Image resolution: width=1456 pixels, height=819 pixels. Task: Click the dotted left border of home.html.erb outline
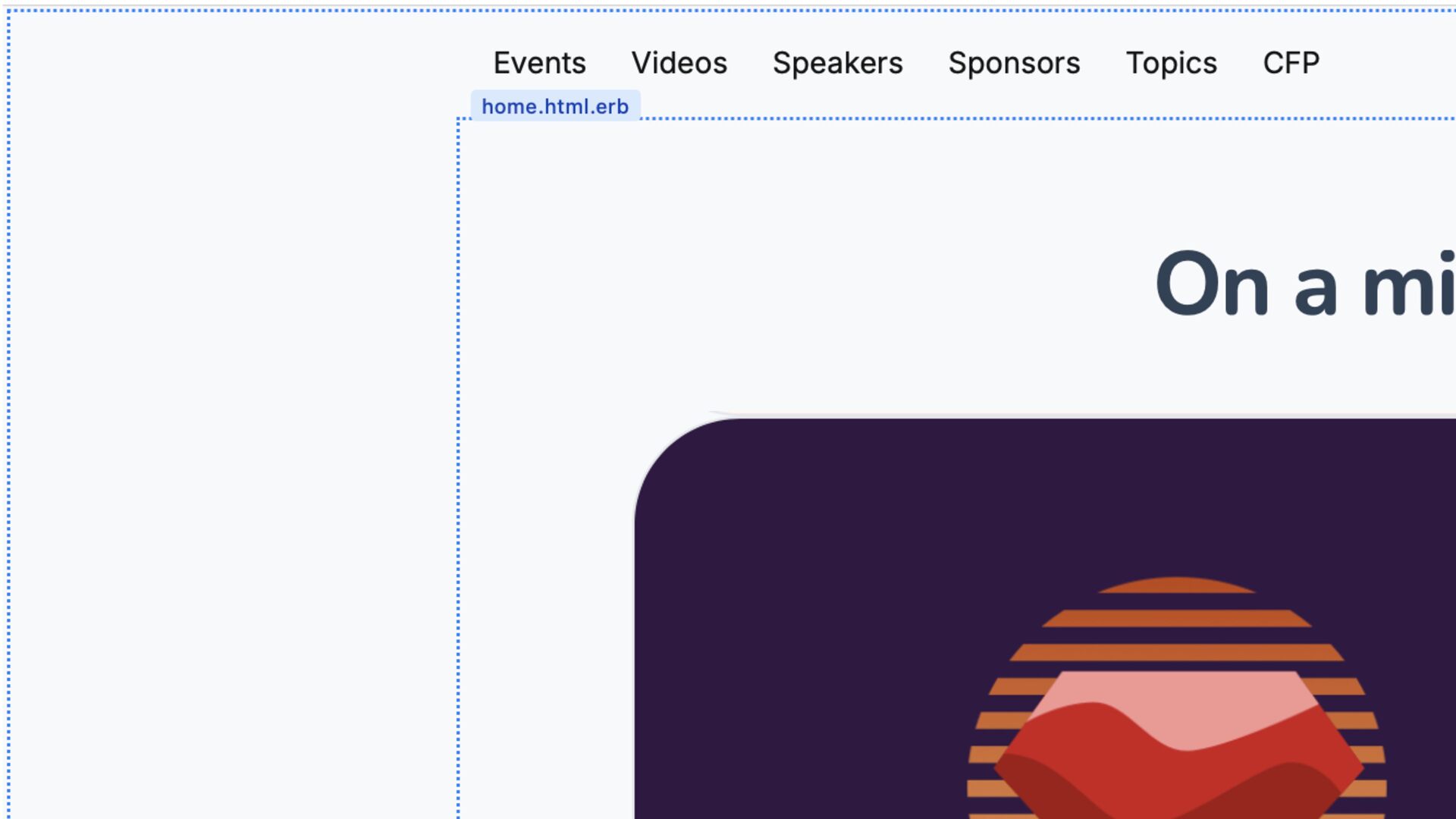tap(458, 455)
